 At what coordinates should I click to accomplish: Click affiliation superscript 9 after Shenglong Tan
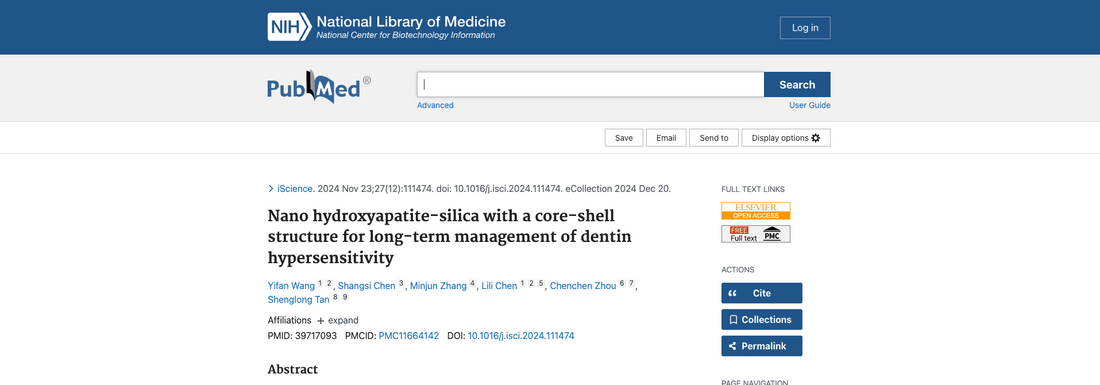click(345, 297)
